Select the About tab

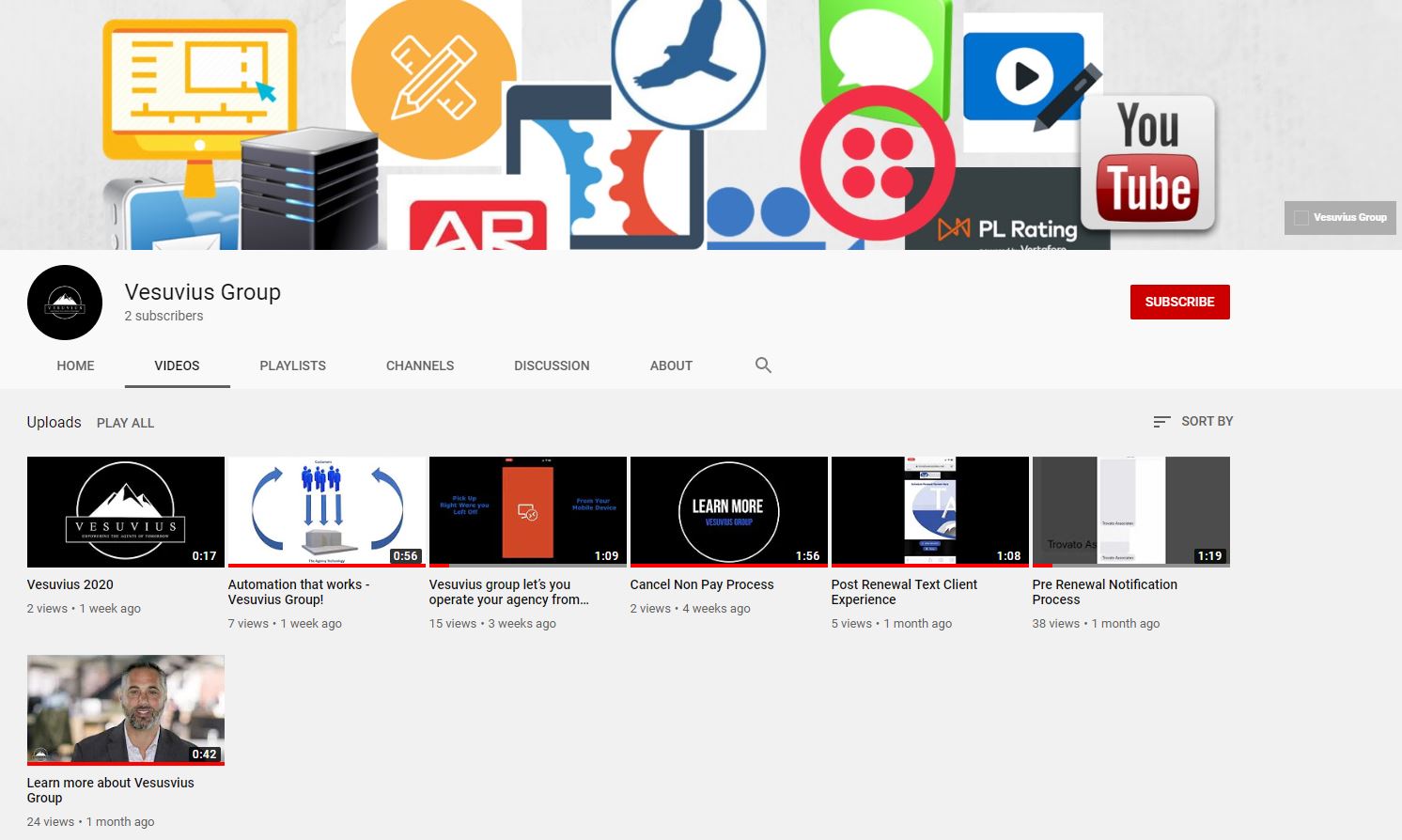tap(671, 366)
